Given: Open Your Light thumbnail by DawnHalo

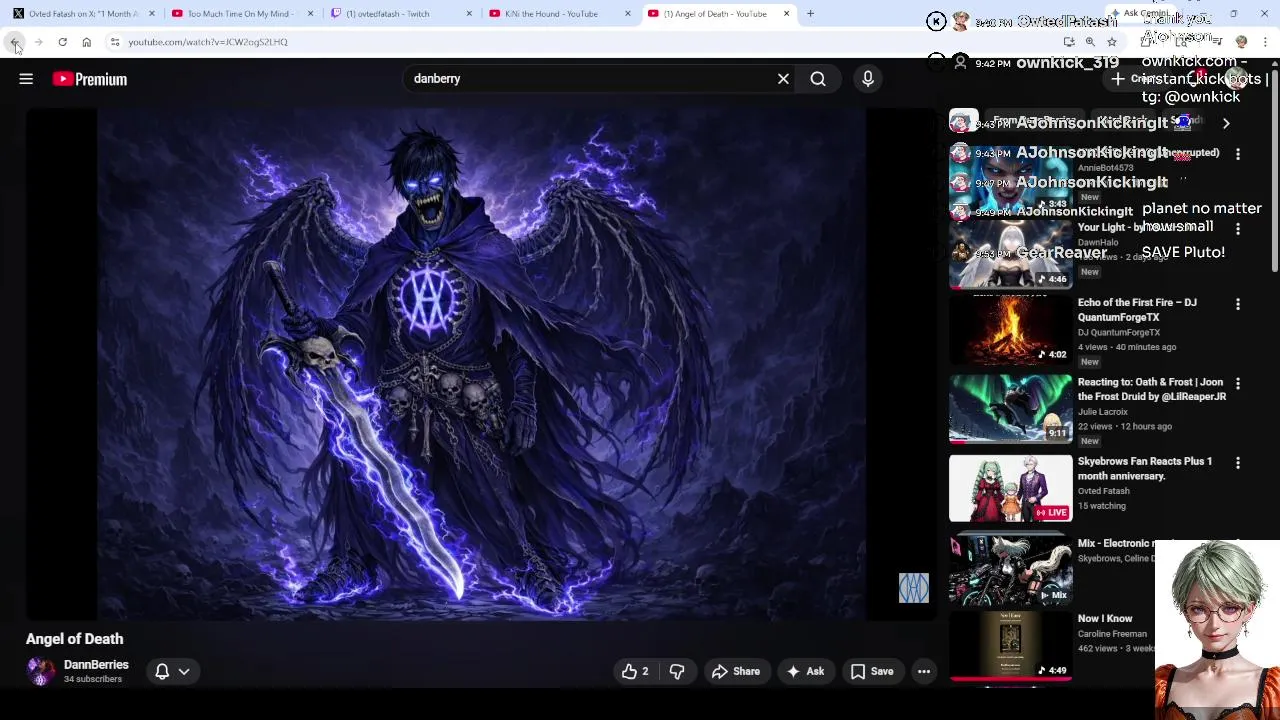Looking at the screenshot, I should click(x=1010, y=253).
